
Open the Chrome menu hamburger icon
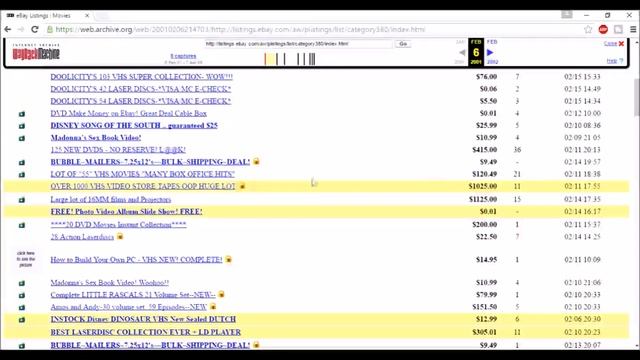pos(633,29)
